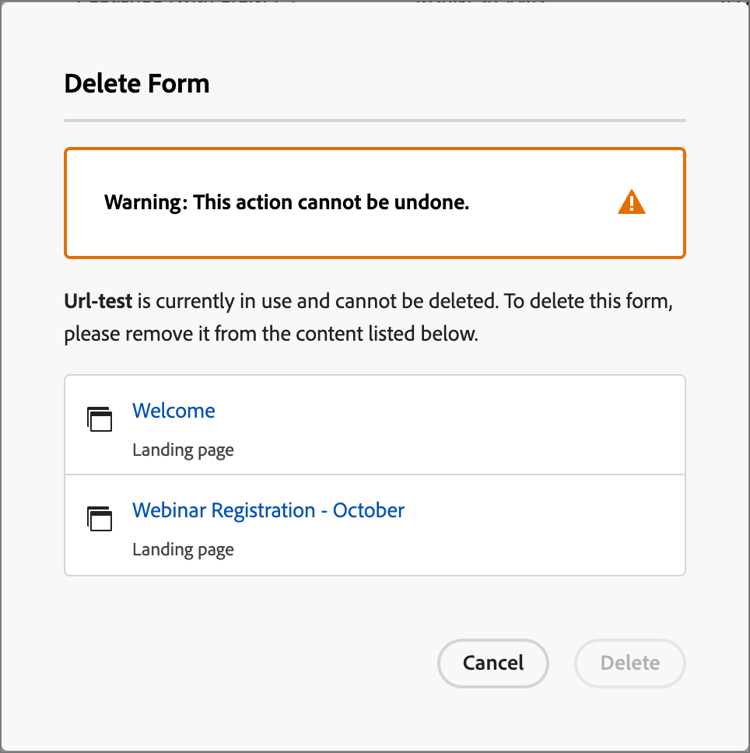Click the 'This action cannot be undone' warning text

pyautogui.click(x=330, y=202)
